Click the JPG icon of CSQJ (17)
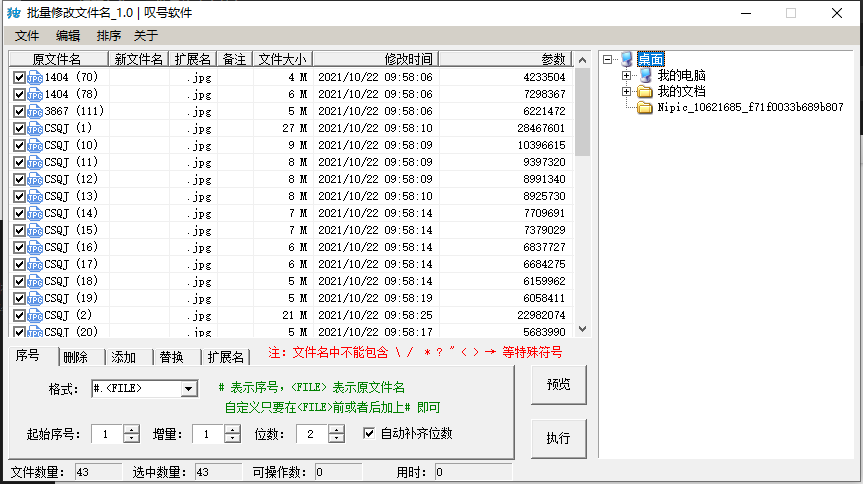Image resolution: width=863 pixels, height=484 pixels. (x=35, y=265)
